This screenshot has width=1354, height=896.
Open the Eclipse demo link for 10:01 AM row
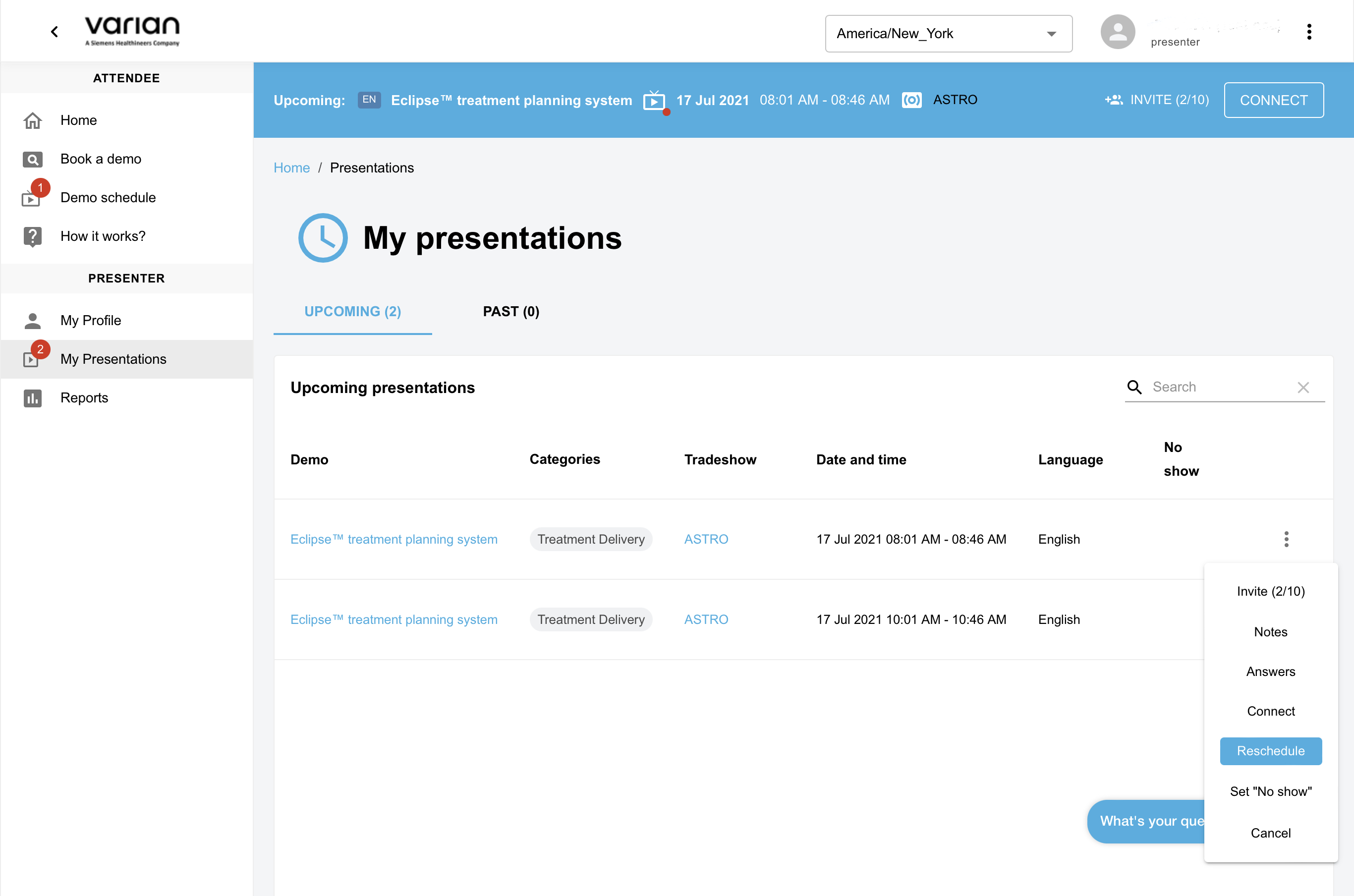394,619
